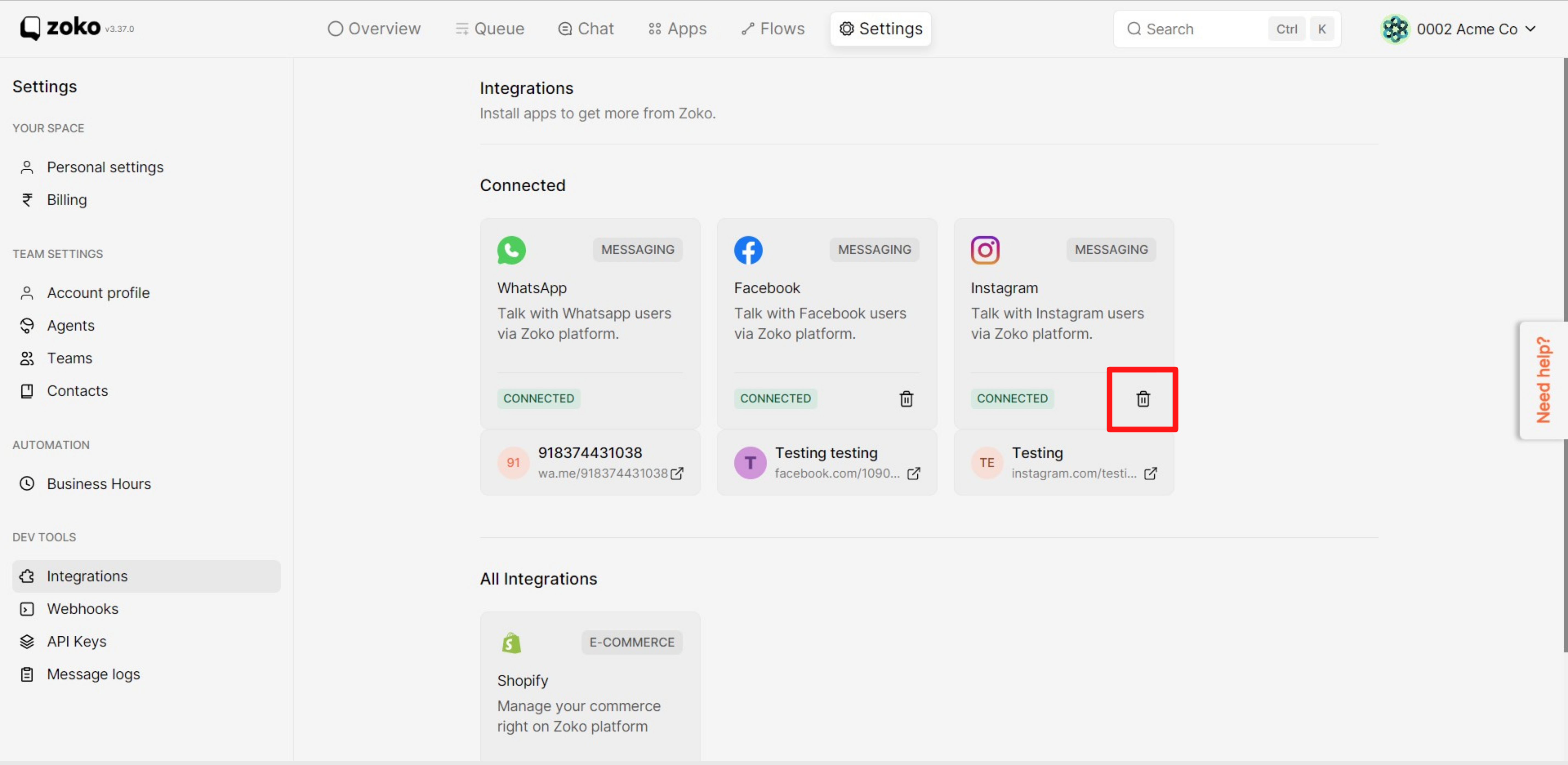Open the wa.me/918374431038 external link
Viewport: 1568px width, 765px height.
(x=677, y=473)
